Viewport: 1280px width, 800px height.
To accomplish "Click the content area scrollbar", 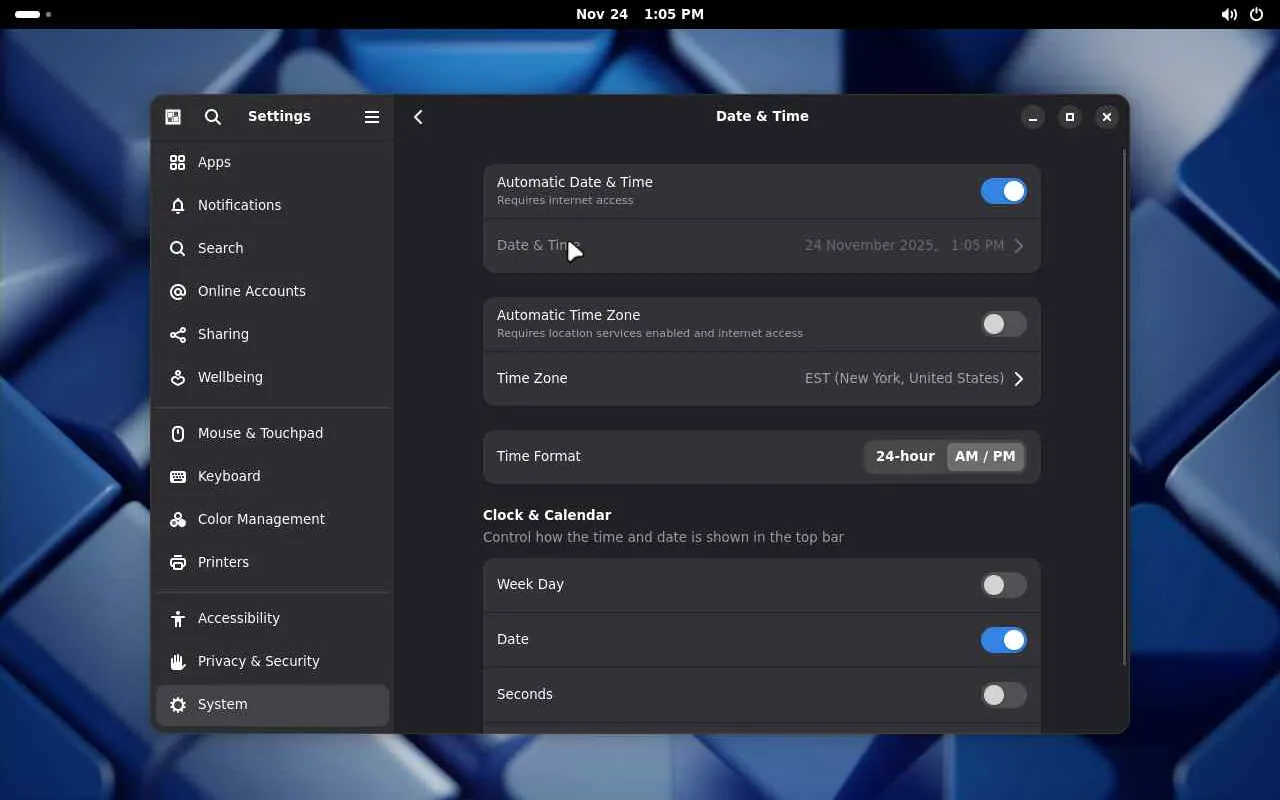I will (1125, 407).
